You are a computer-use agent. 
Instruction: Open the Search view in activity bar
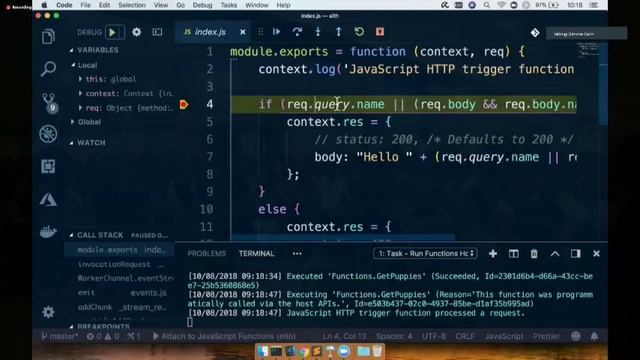point(48,69)
